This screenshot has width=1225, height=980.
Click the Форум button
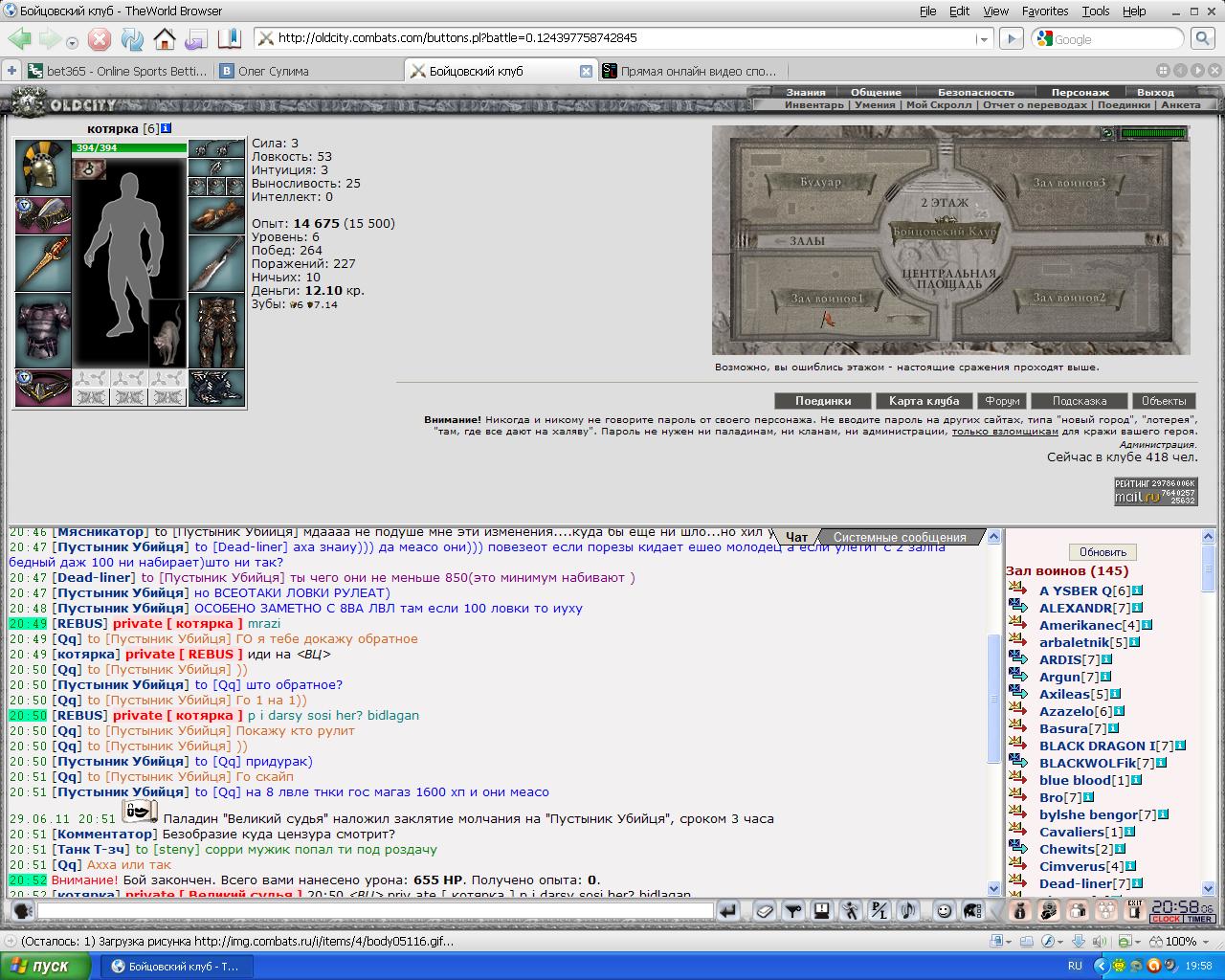click(x=1002, y=401)
